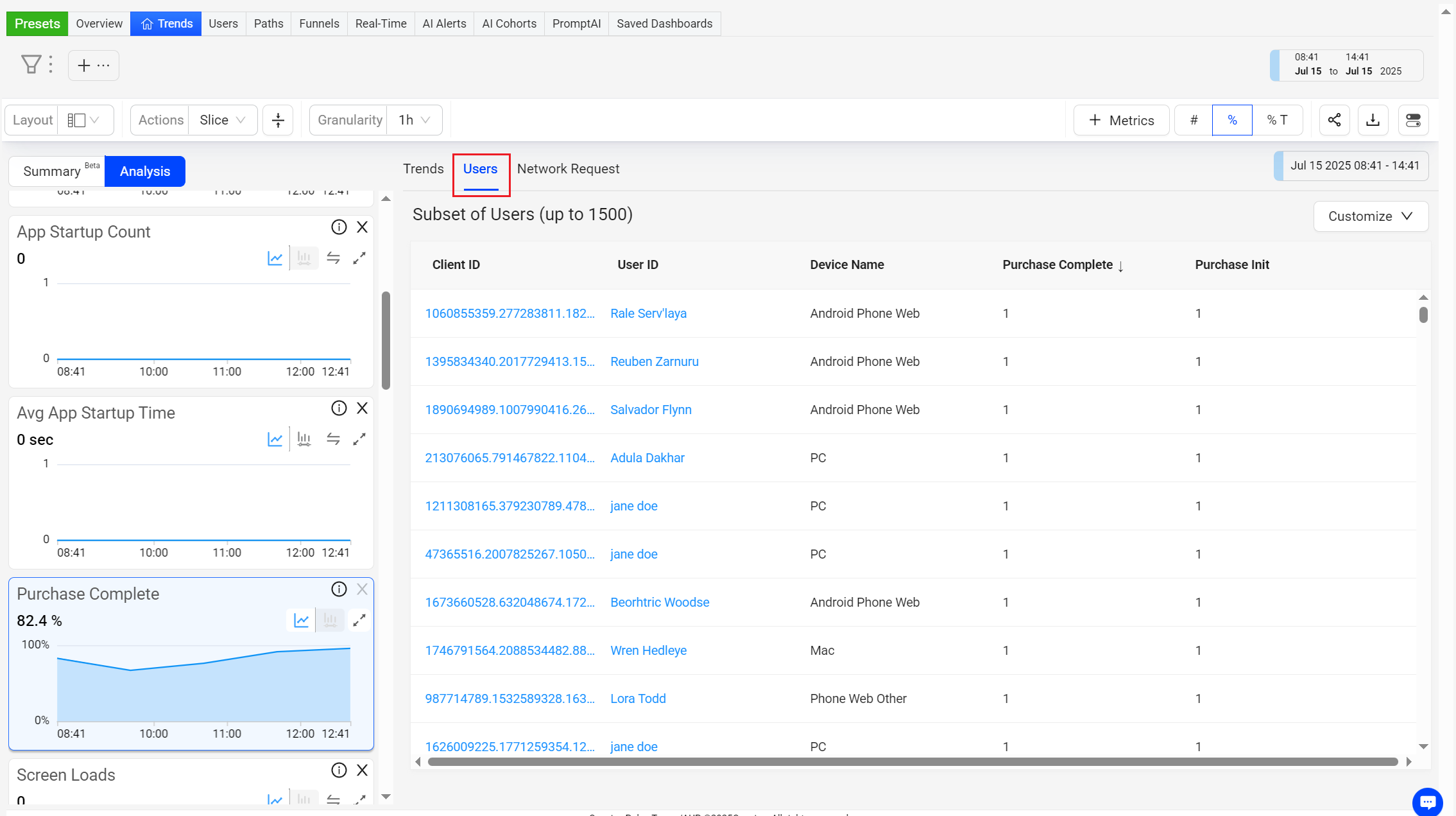
Task: Click swap arrows icon on App Startup Count
Action: click(333, 258)
